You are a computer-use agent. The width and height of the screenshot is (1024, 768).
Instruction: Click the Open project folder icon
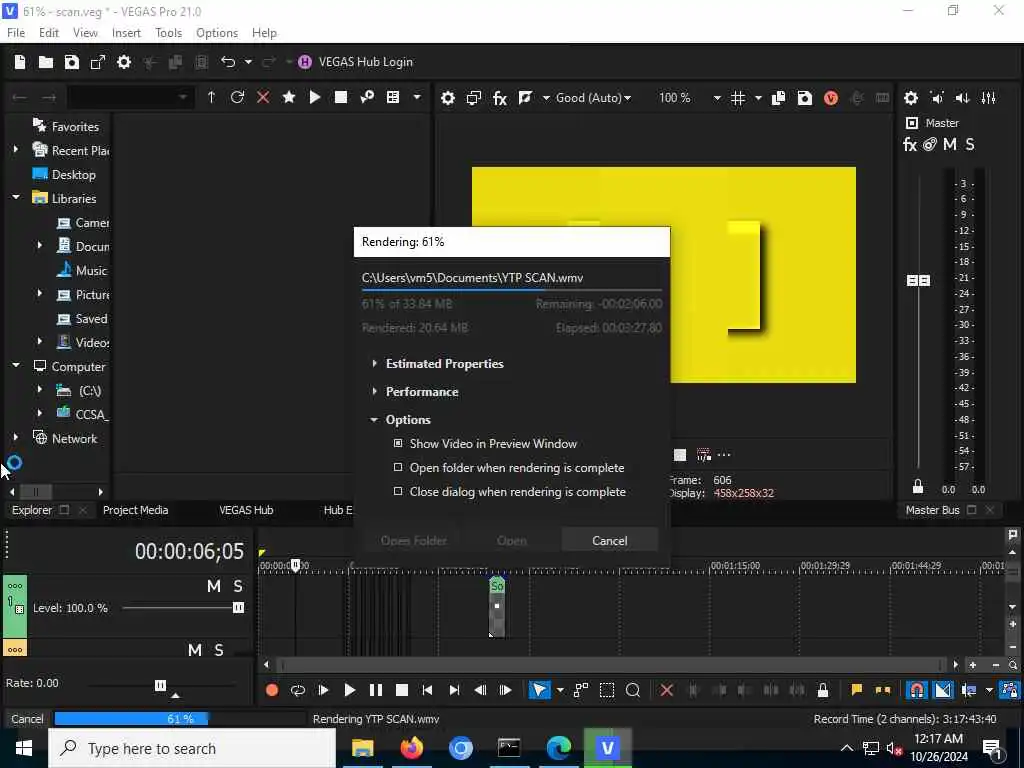pos(46,62)
